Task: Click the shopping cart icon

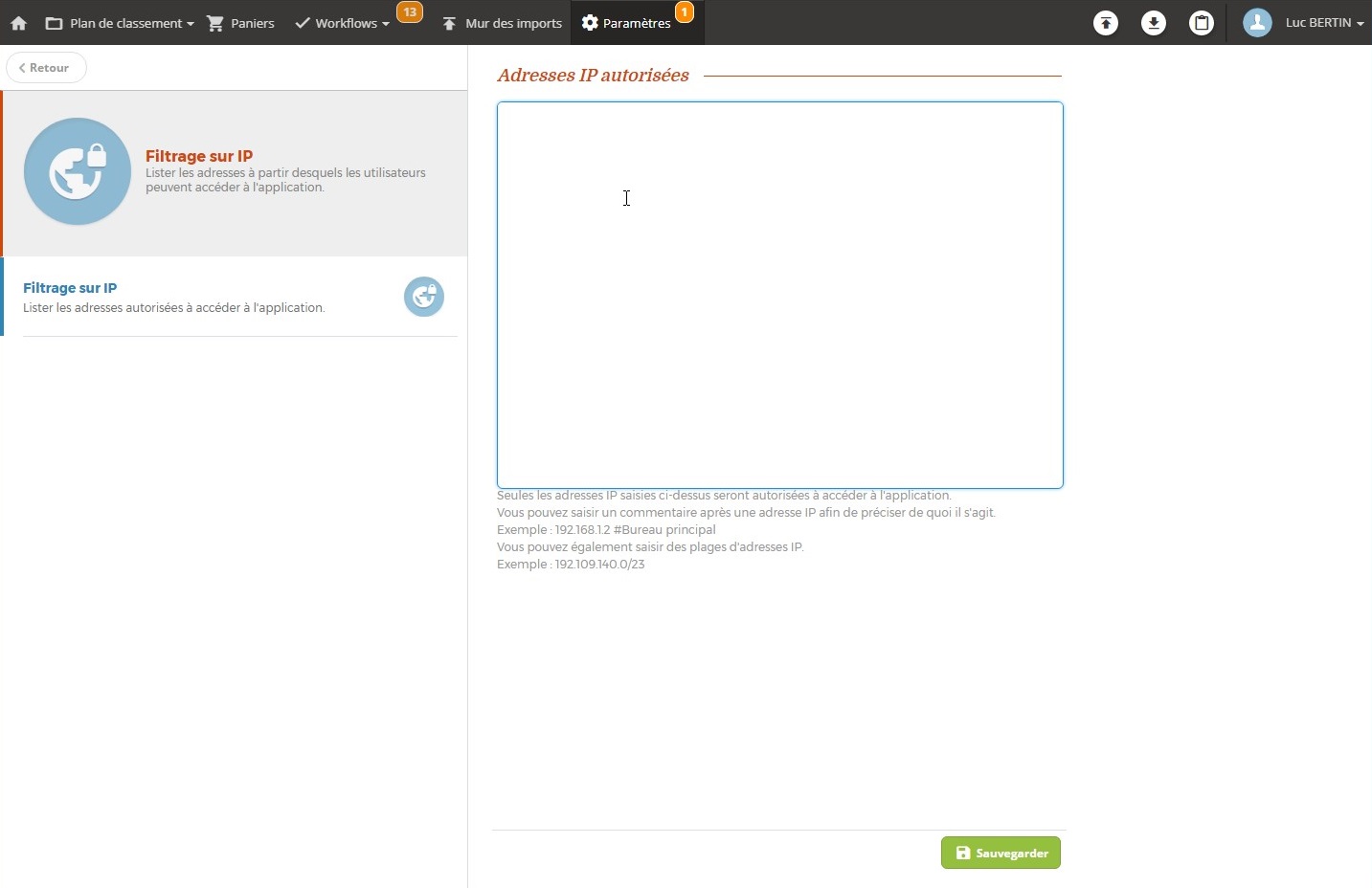Action: click(x=215, y=23)
